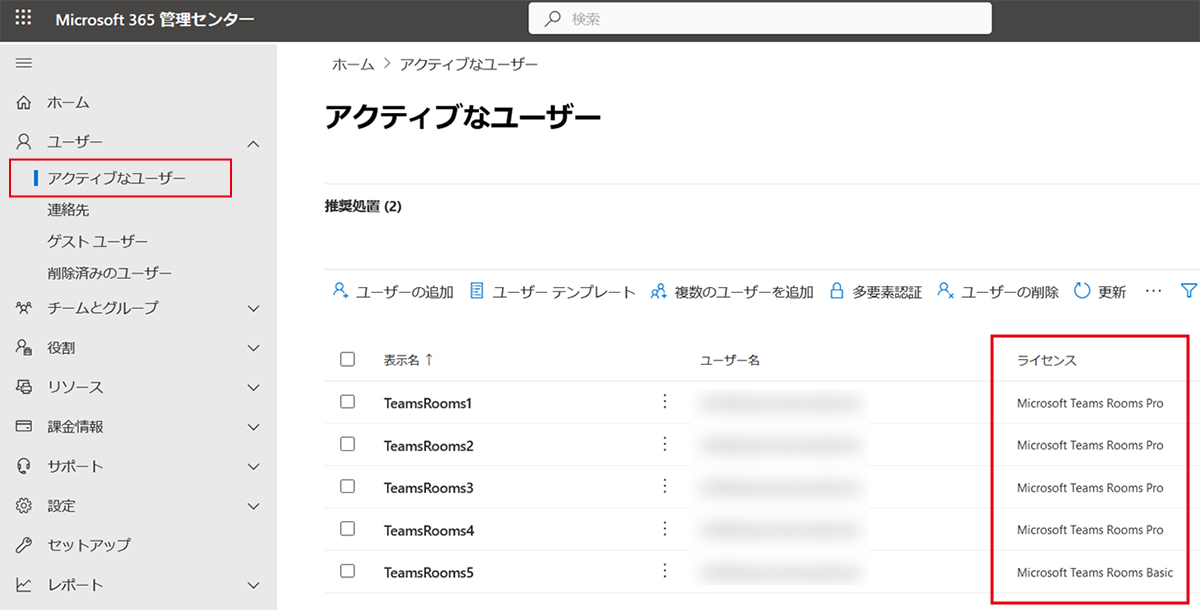Open the TeamsRooms5 user entry
Image resolution: width=1200 pixels, height=610 pixels.
[429, 573]
